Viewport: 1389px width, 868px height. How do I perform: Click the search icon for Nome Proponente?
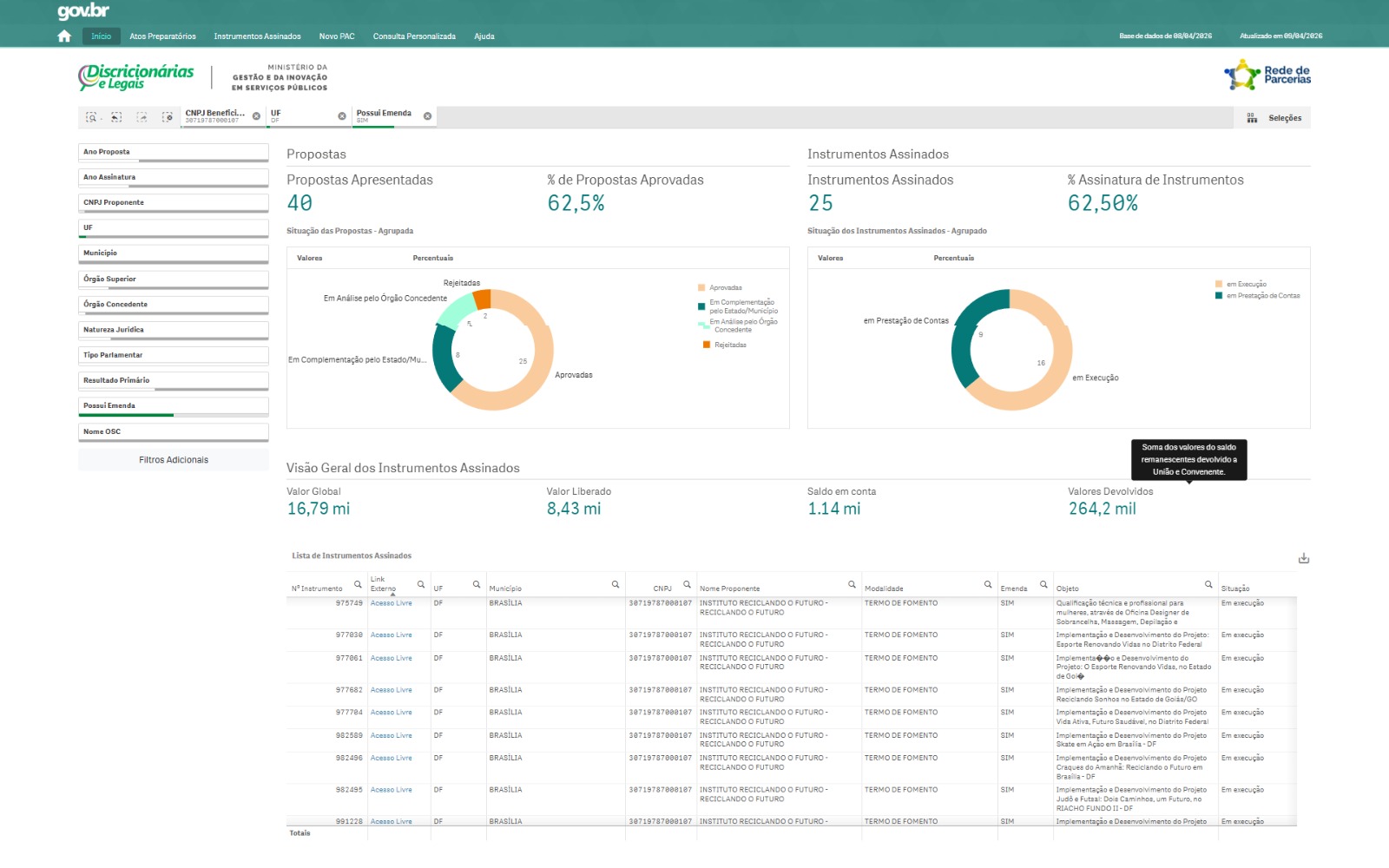[852, 585]
